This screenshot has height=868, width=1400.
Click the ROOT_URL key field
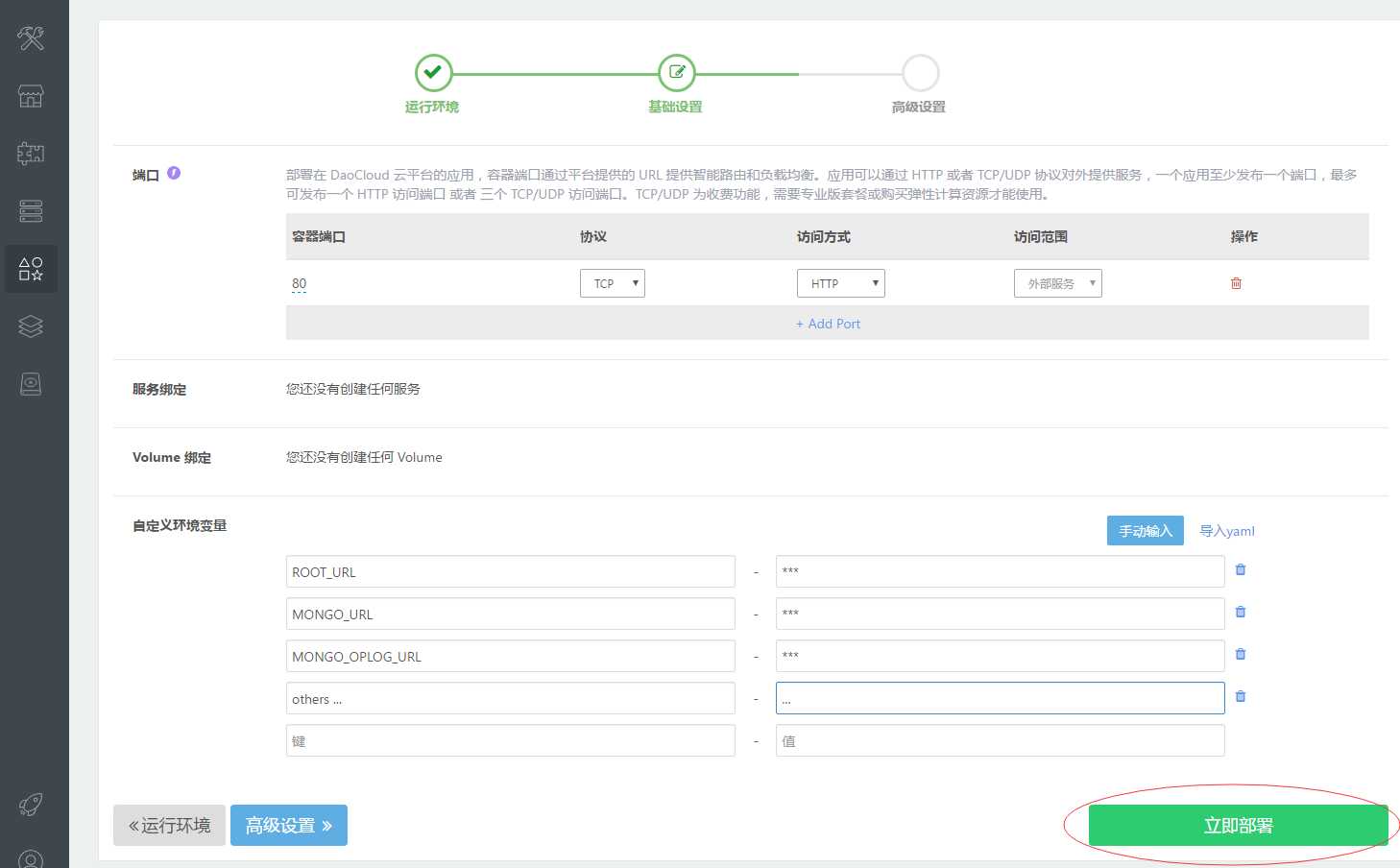[x=511, y=571]
